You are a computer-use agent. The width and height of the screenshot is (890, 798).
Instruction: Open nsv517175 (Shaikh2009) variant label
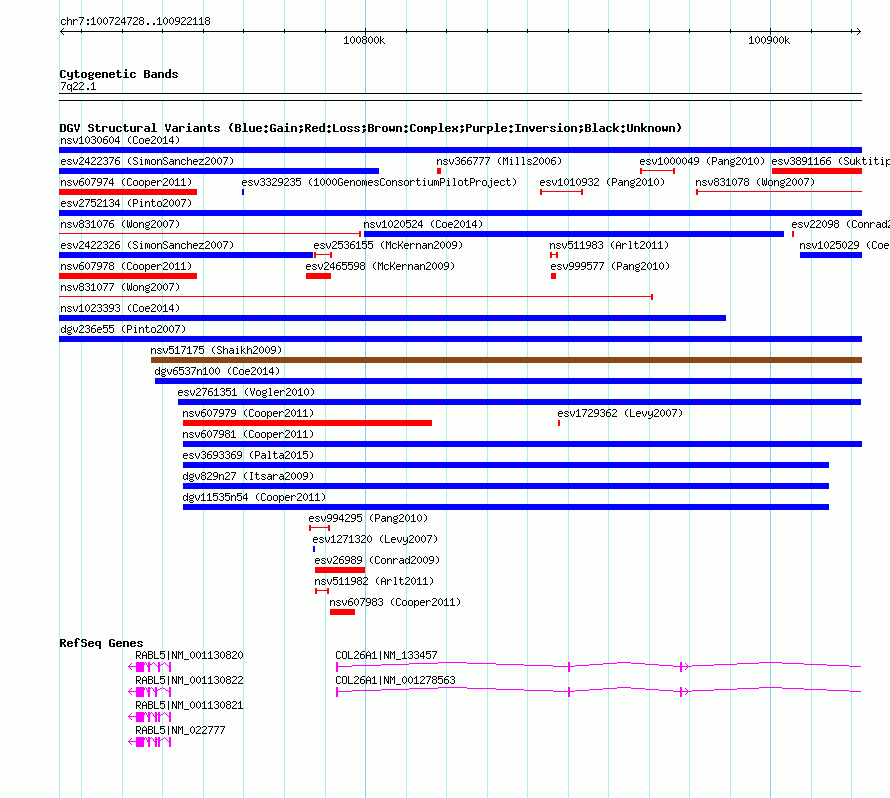216,350
